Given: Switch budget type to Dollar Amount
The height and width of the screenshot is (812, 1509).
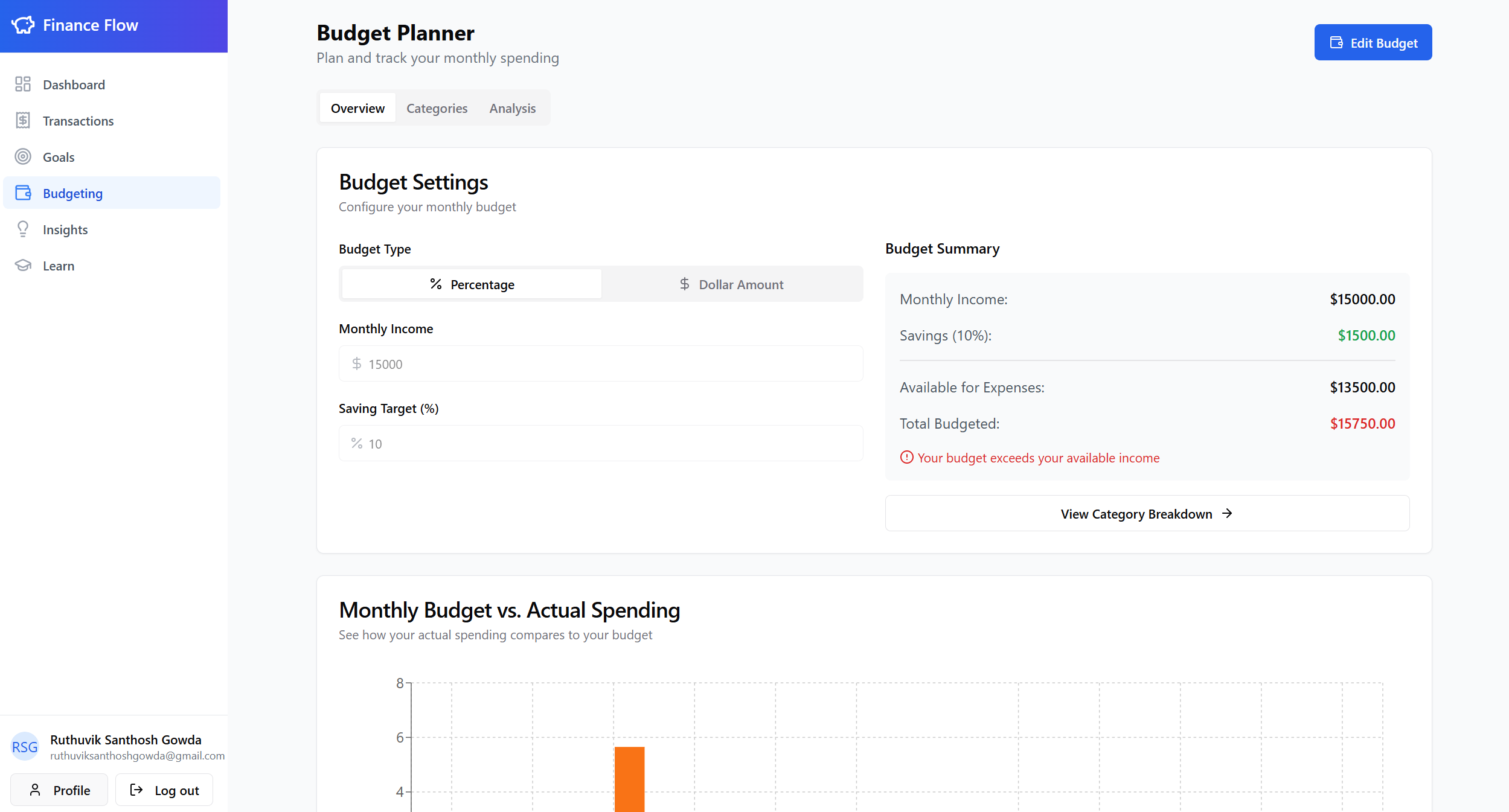Looking at the screenshot, I should tap(732, 284).
